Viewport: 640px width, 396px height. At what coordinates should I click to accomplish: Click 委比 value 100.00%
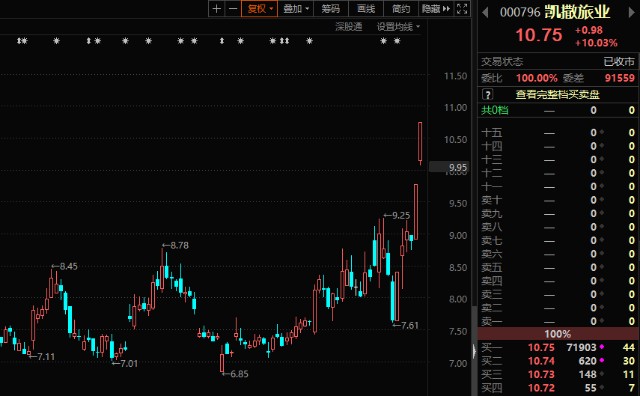click(x=537, y=78)
